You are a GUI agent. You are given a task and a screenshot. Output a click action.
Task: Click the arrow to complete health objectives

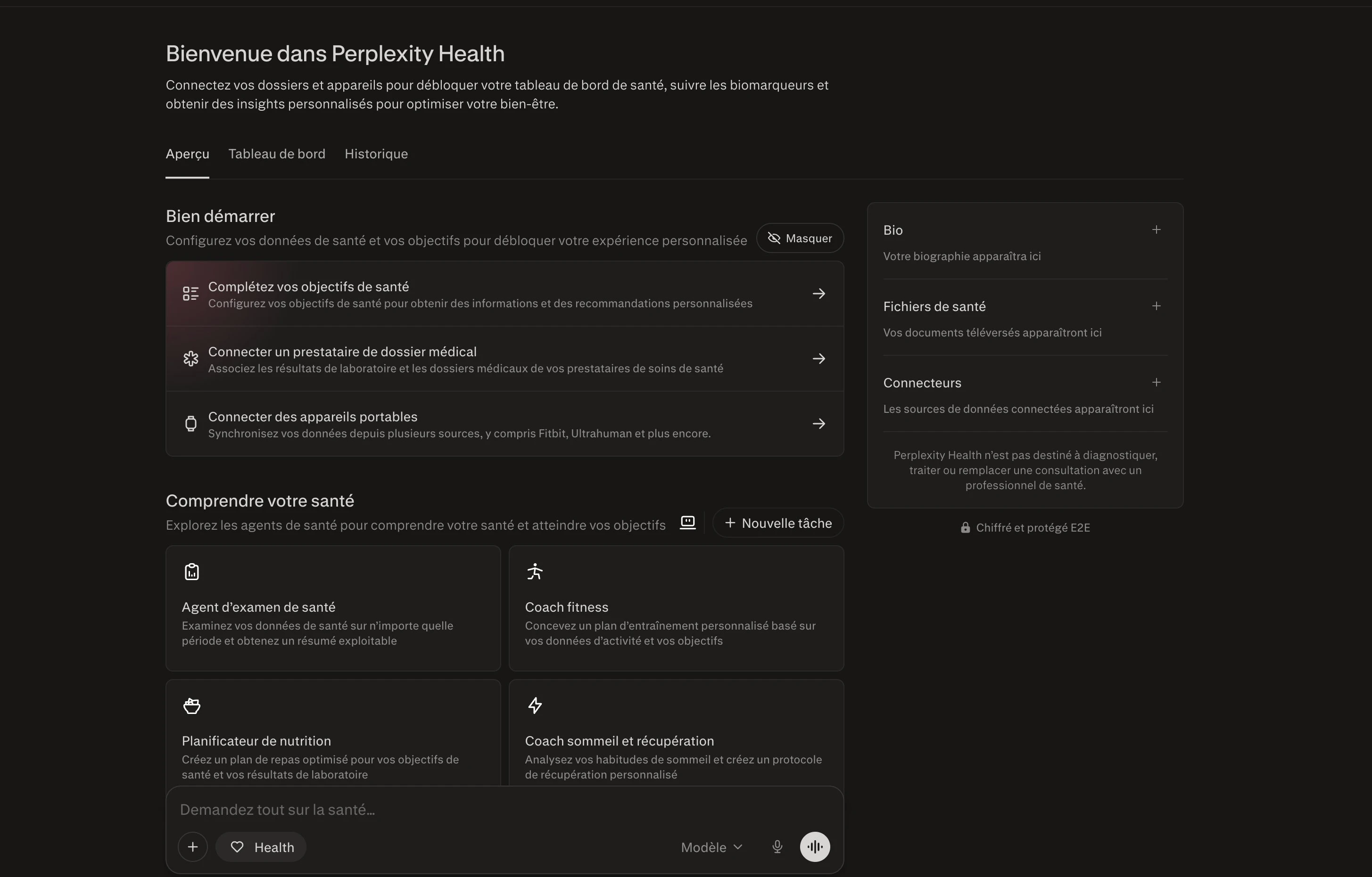click(819, 293)
